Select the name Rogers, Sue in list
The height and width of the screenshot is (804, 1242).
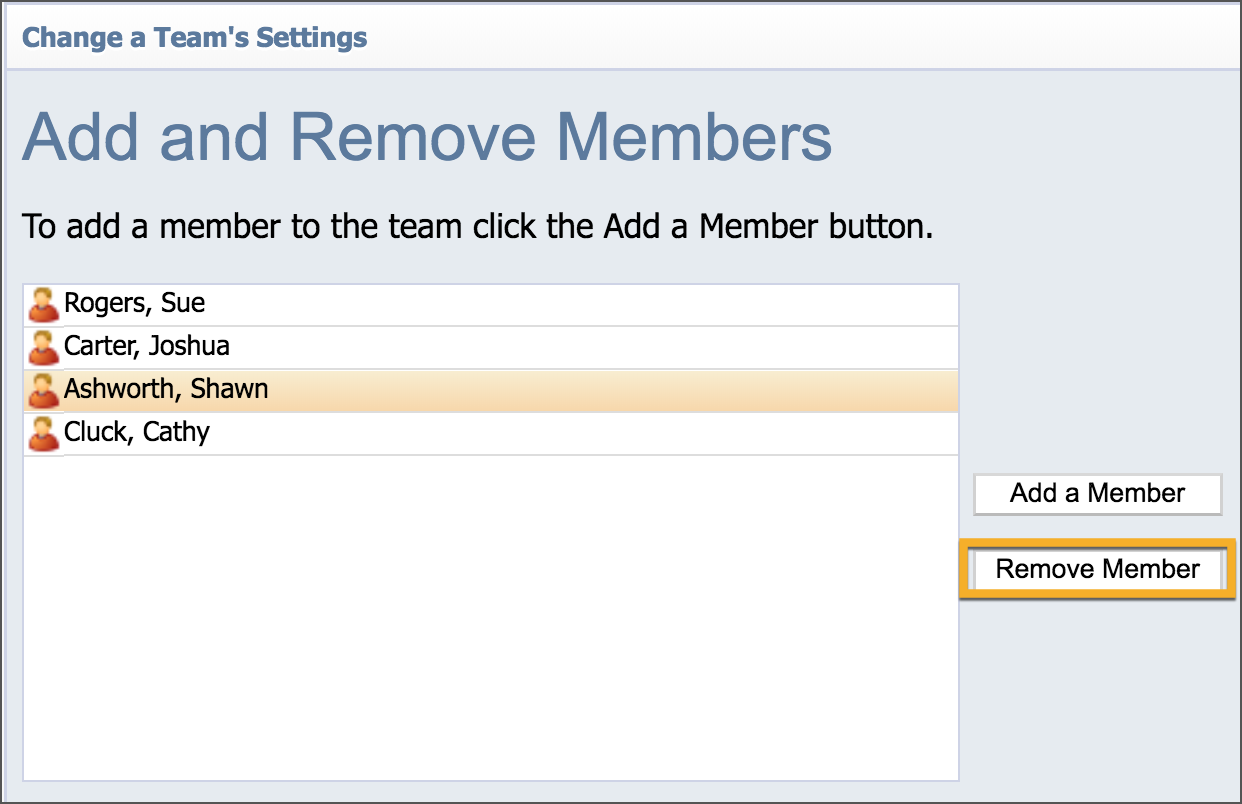(x=134, y=304)
